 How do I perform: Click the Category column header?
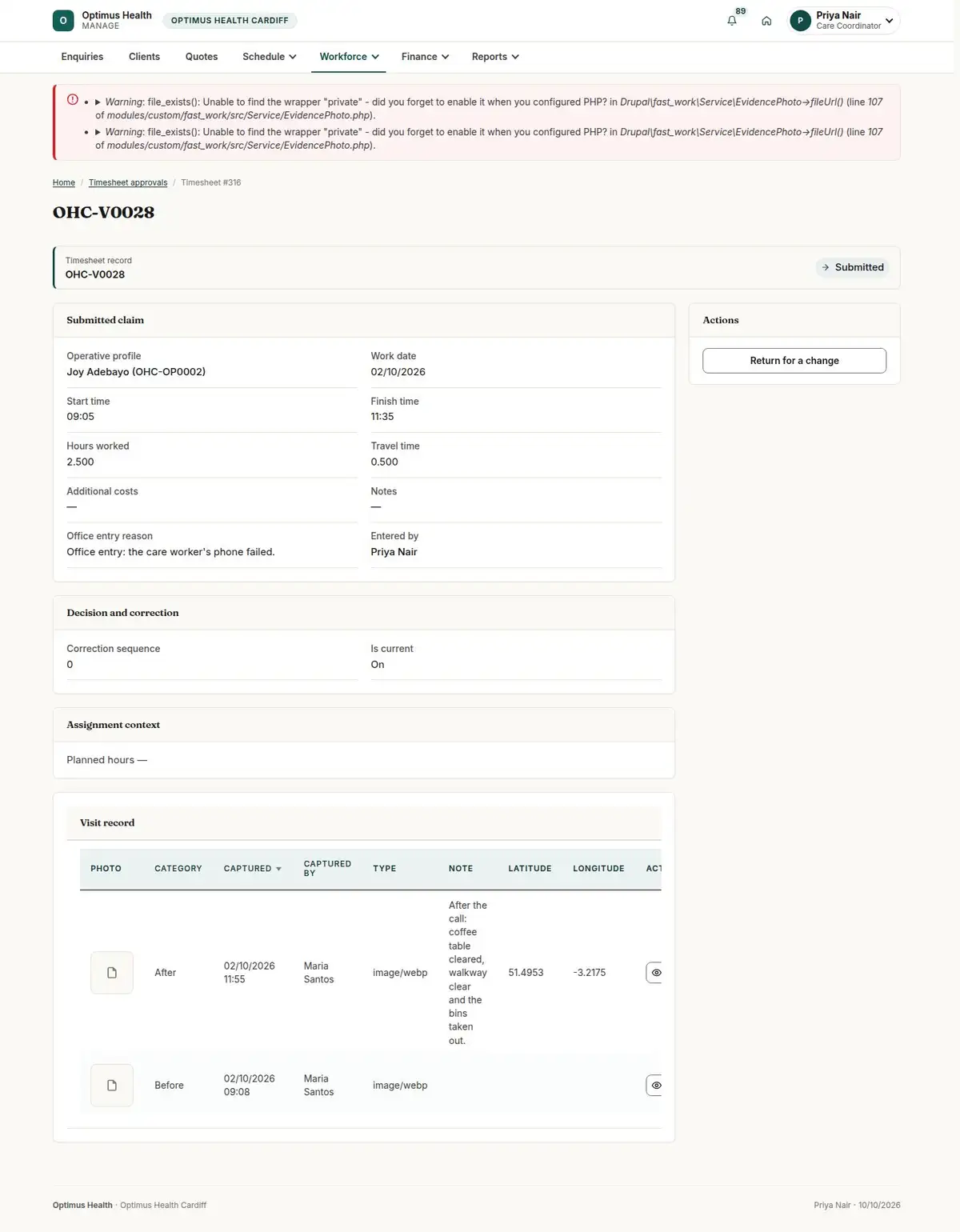[x=178, y=869]
